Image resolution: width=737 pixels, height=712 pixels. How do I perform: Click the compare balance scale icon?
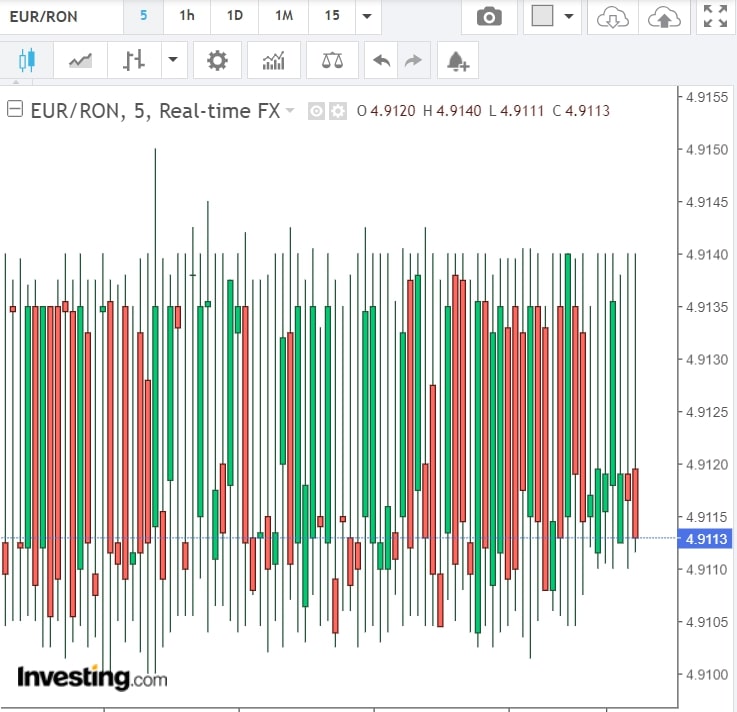[x=332, y=61]
